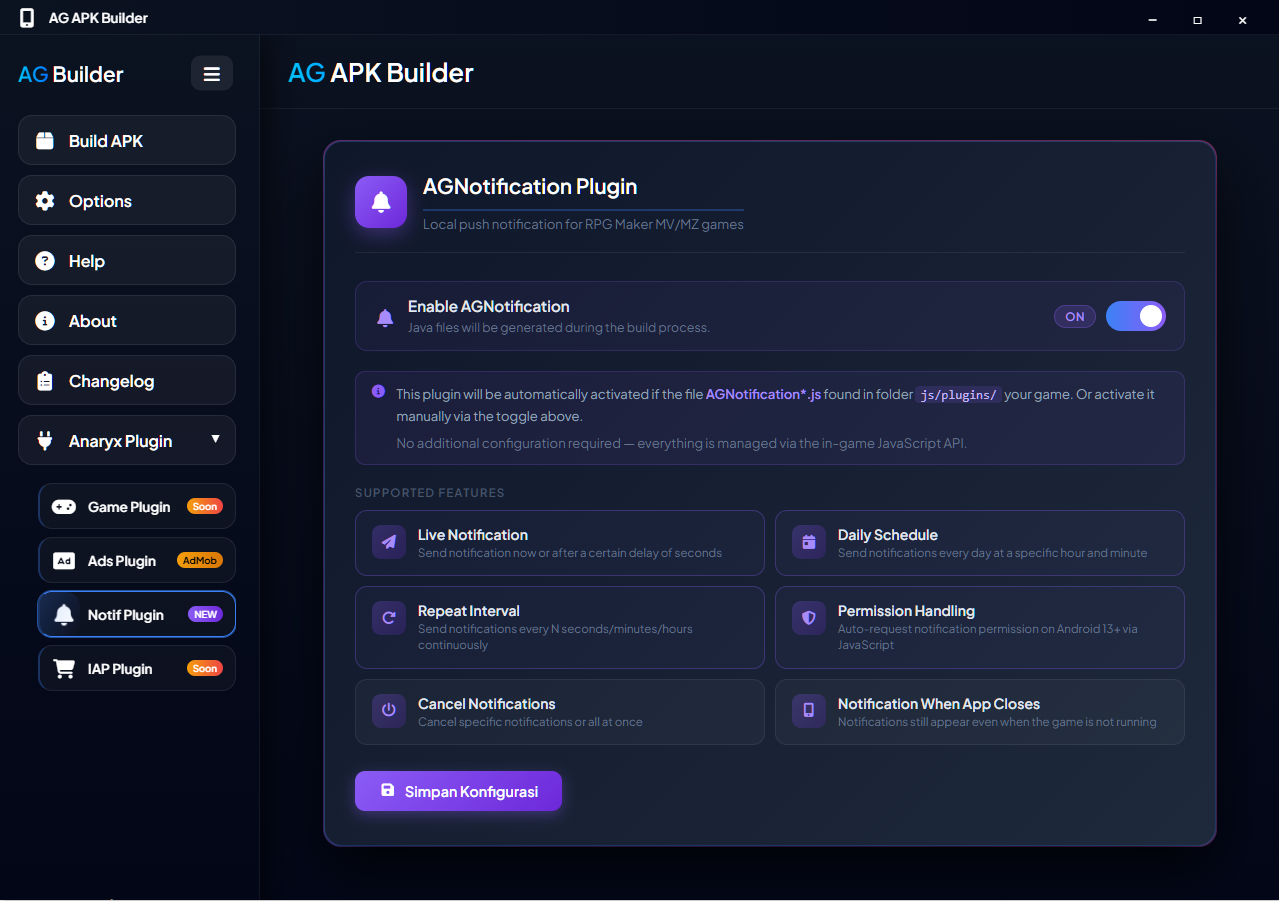The image size is (1279, 901).
Task: Click the AGNotification*.js highlighted filename
Action: [x=763, y=394]
